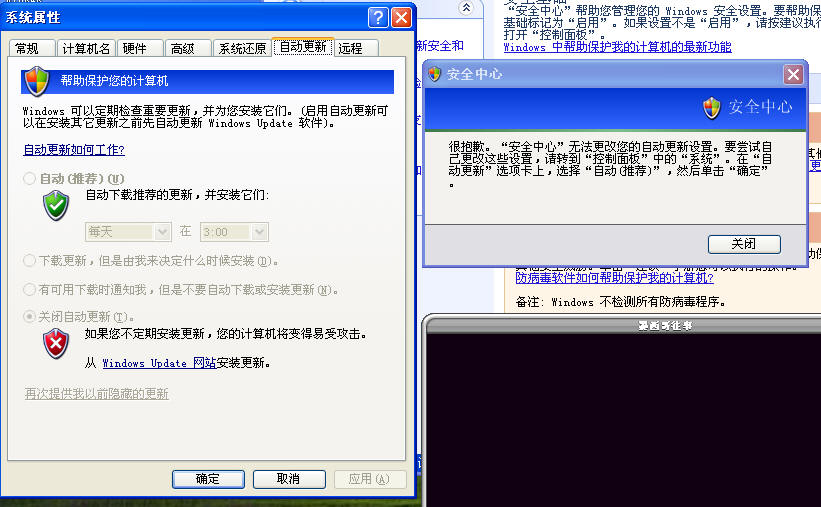Click the 应用(A) button
This screenshot has width=821, height=507.
370,479
